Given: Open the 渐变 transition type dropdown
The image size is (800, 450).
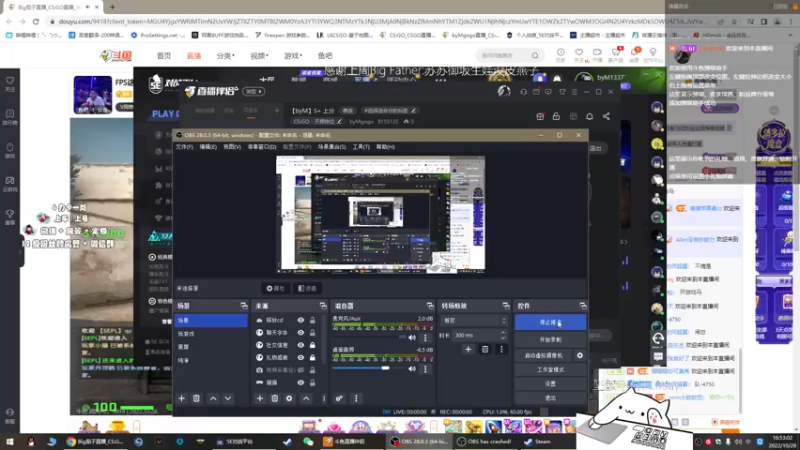Looking at the screenshot, I should [474, 320].
